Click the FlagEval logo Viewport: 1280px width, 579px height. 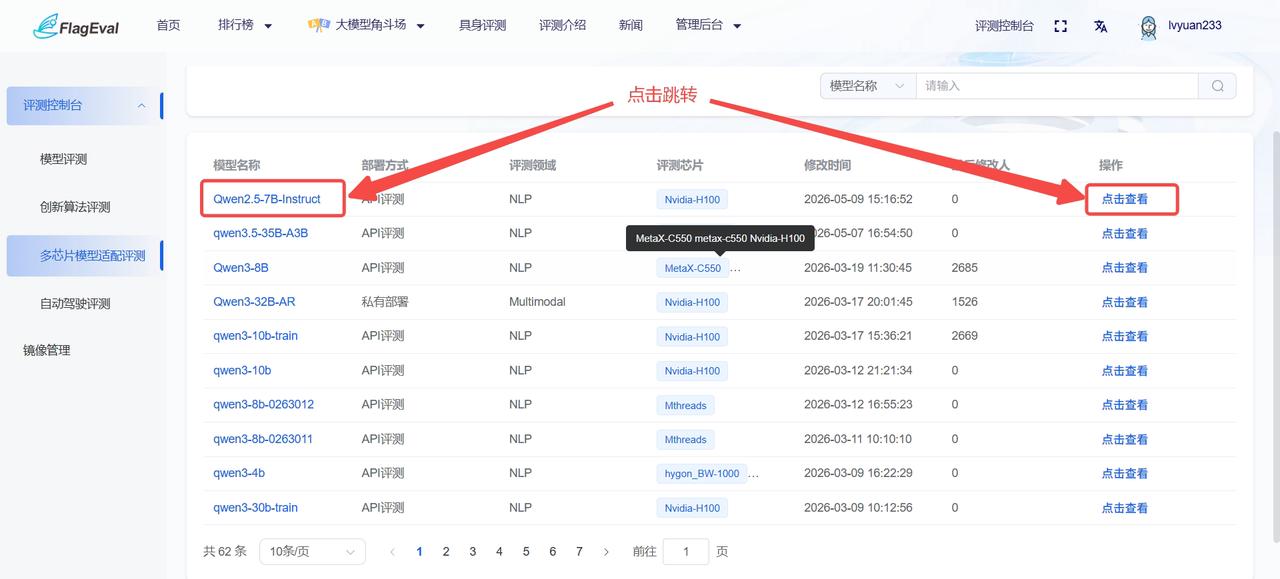click(x=76, y=26)
